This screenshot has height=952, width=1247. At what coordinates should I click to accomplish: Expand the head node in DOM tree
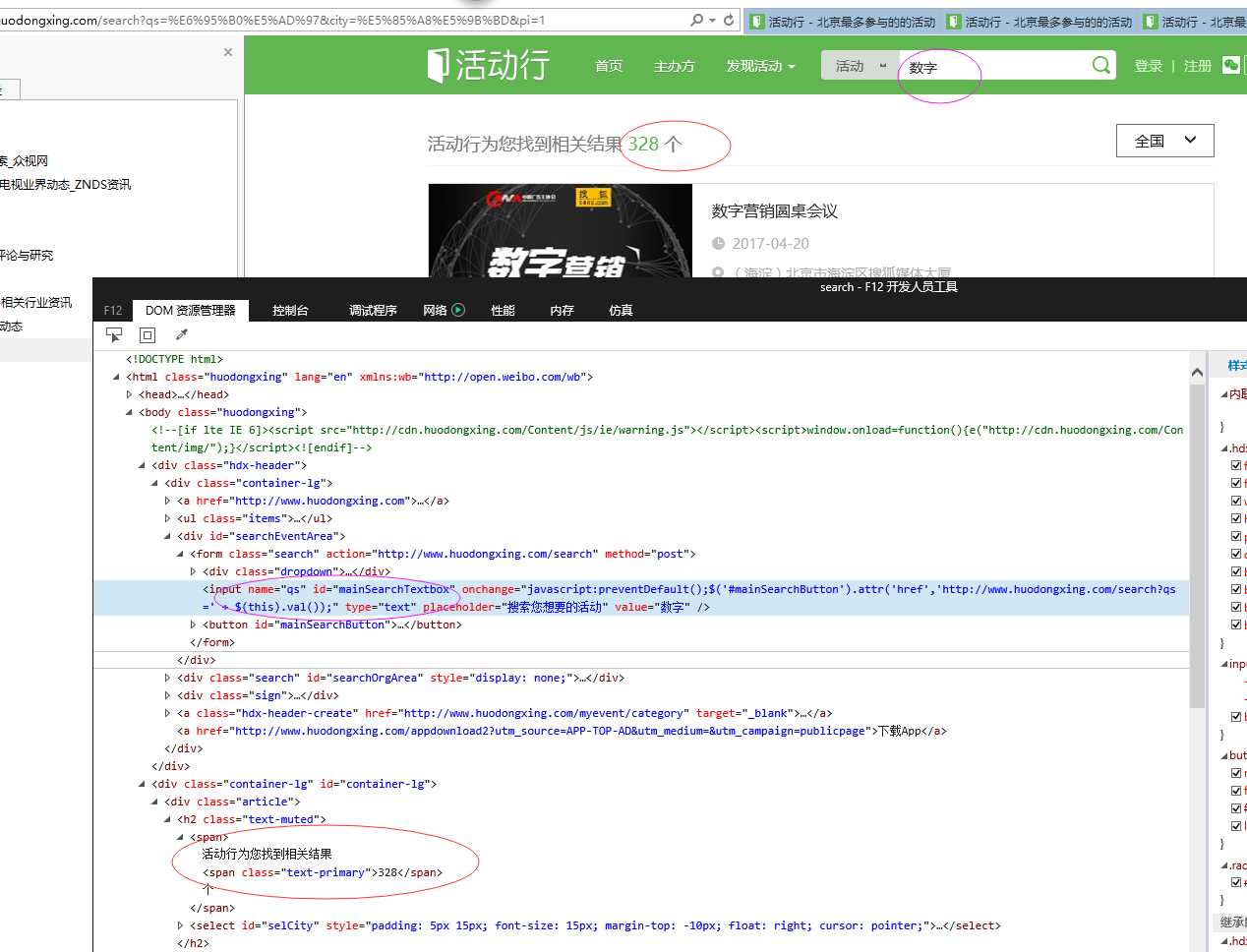tap(130, 394)
